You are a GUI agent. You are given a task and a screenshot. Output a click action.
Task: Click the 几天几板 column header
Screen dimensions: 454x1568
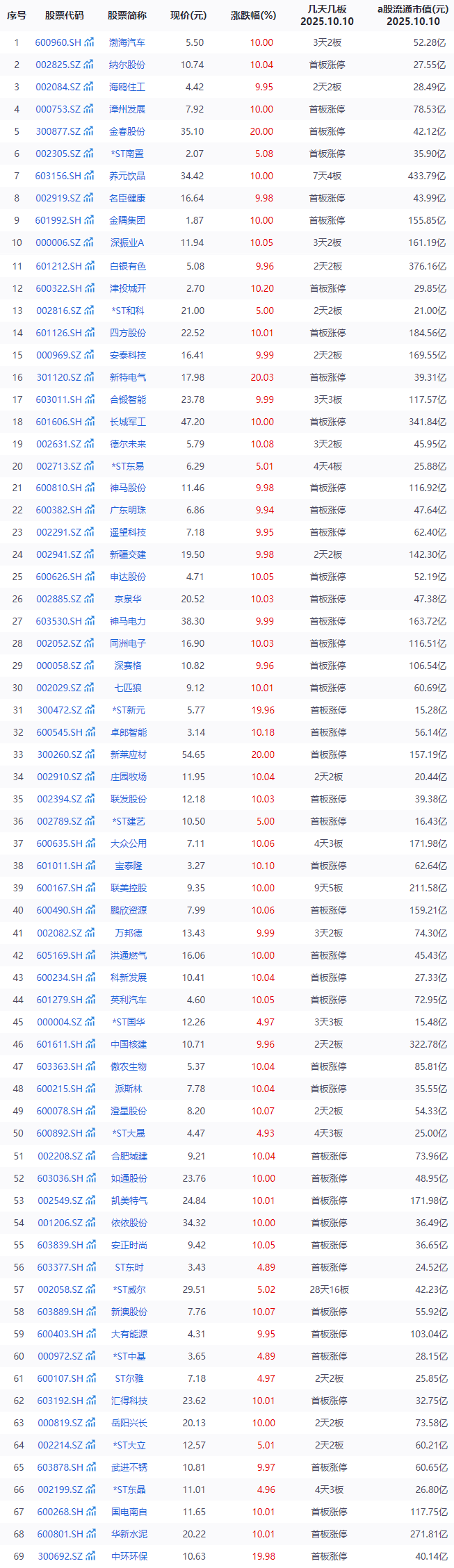pyautogui.click(x=327, y=15)
